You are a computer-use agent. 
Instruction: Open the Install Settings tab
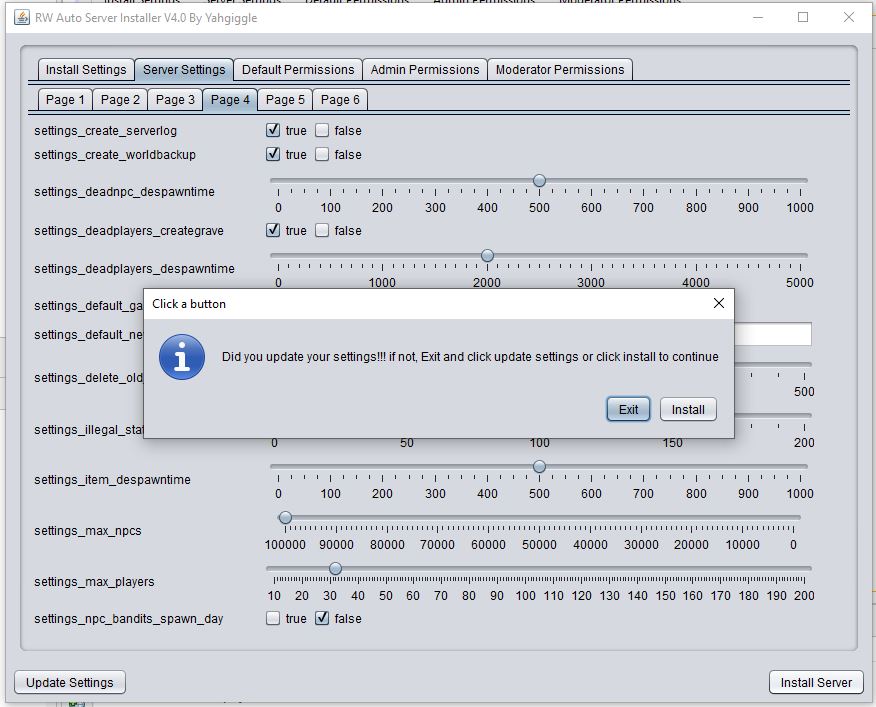tap(86, 70)
